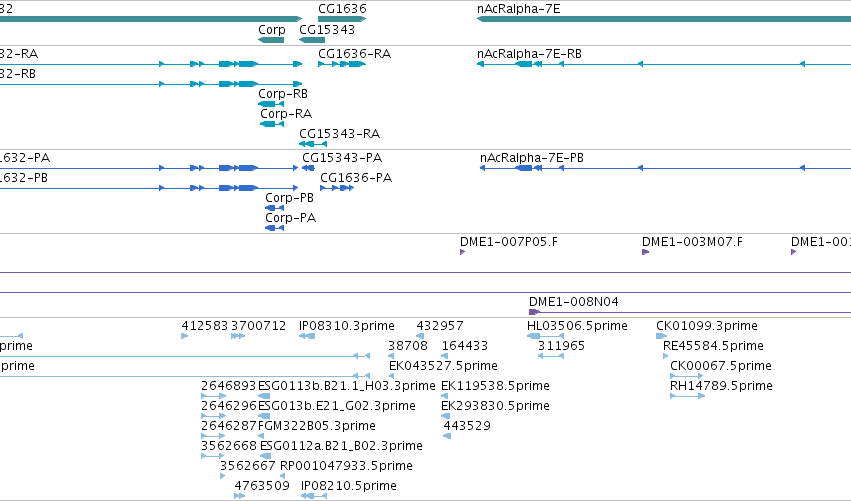Click EST feature 2646296
The image size is (851, 501).
click(213, 416)
